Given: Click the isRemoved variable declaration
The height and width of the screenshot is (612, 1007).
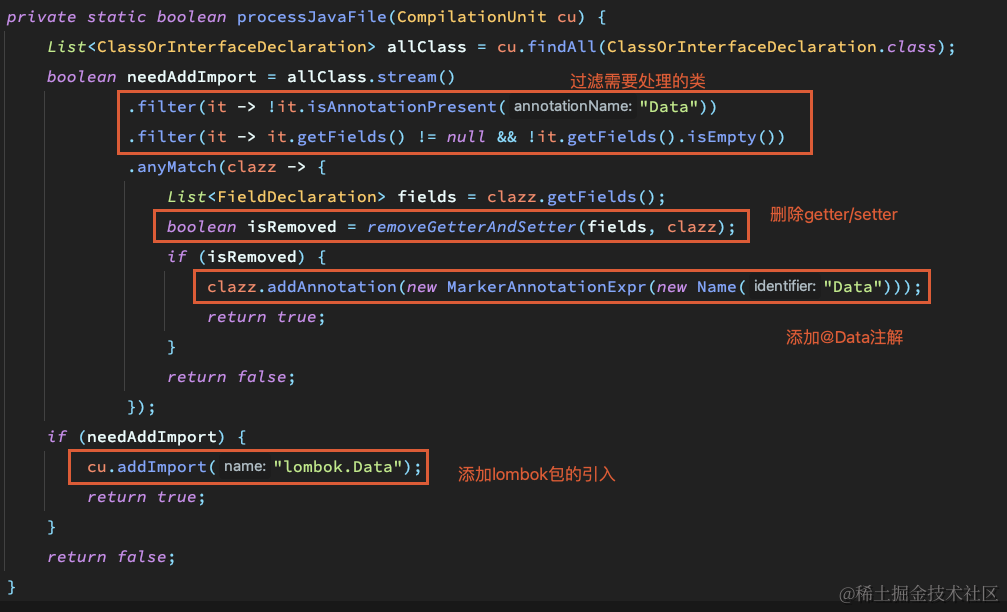Looking at the screenshot, I should (x=292, y=227).
